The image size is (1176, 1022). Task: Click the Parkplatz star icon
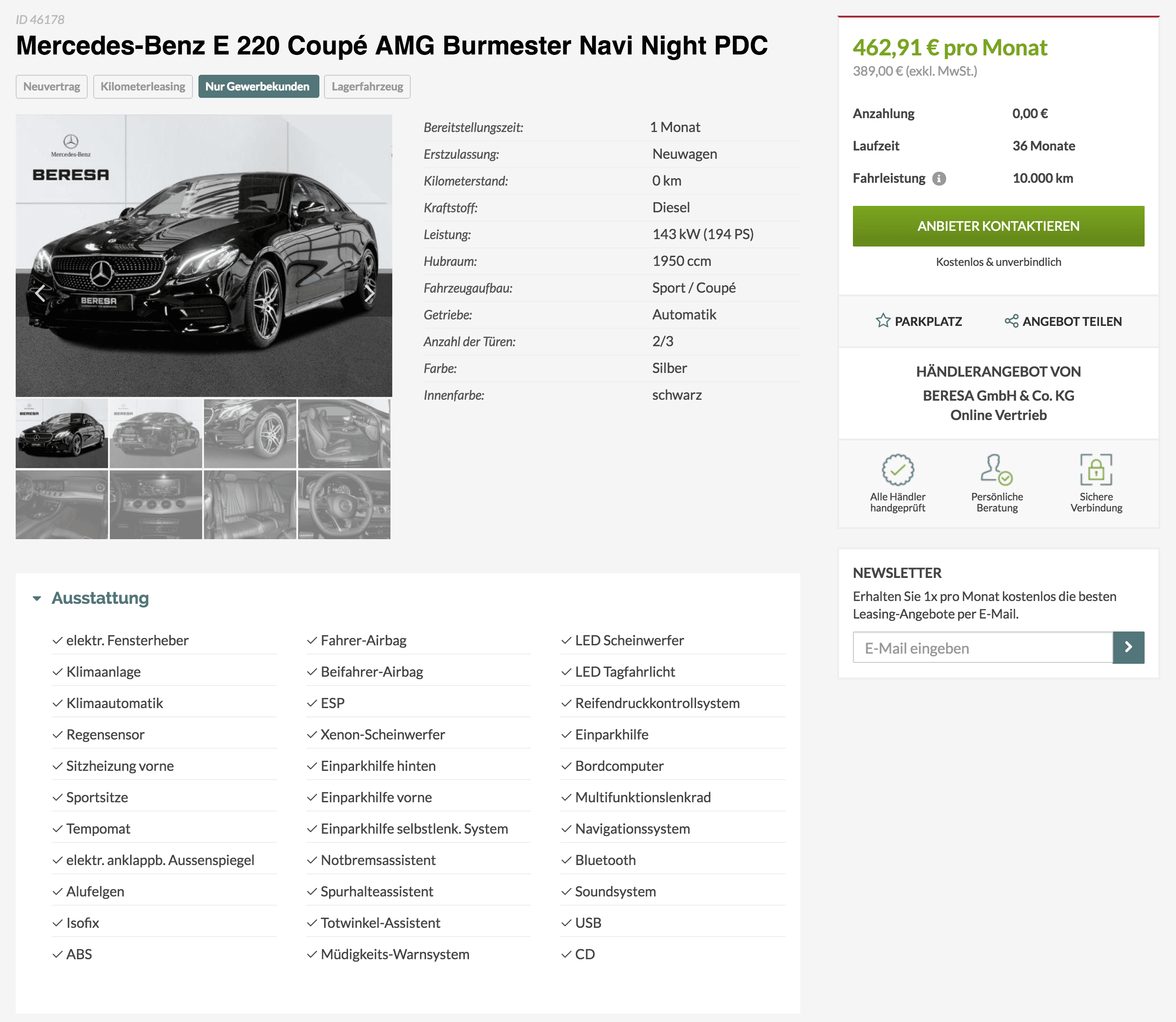(x=883, y=321)
